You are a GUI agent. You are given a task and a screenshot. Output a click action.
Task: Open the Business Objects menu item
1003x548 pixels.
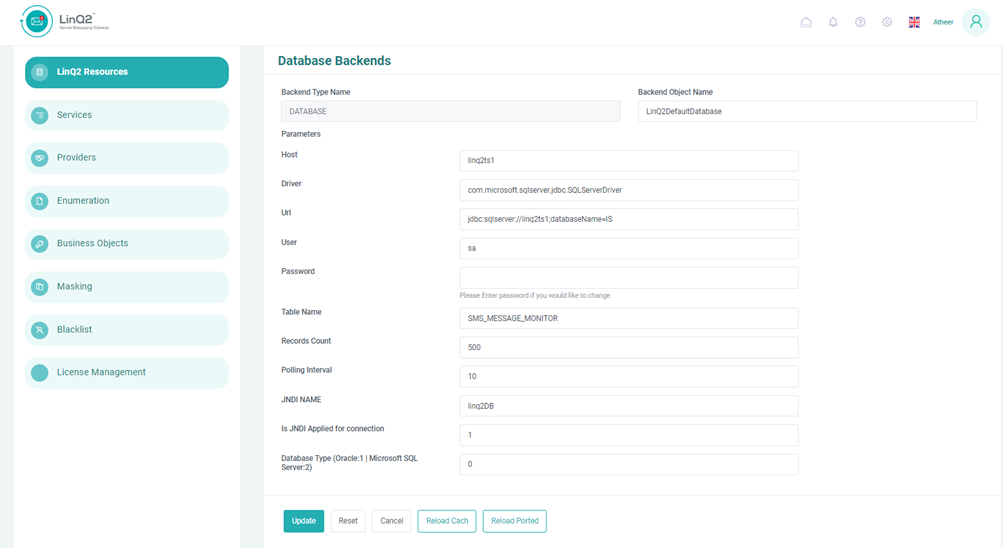127,244
